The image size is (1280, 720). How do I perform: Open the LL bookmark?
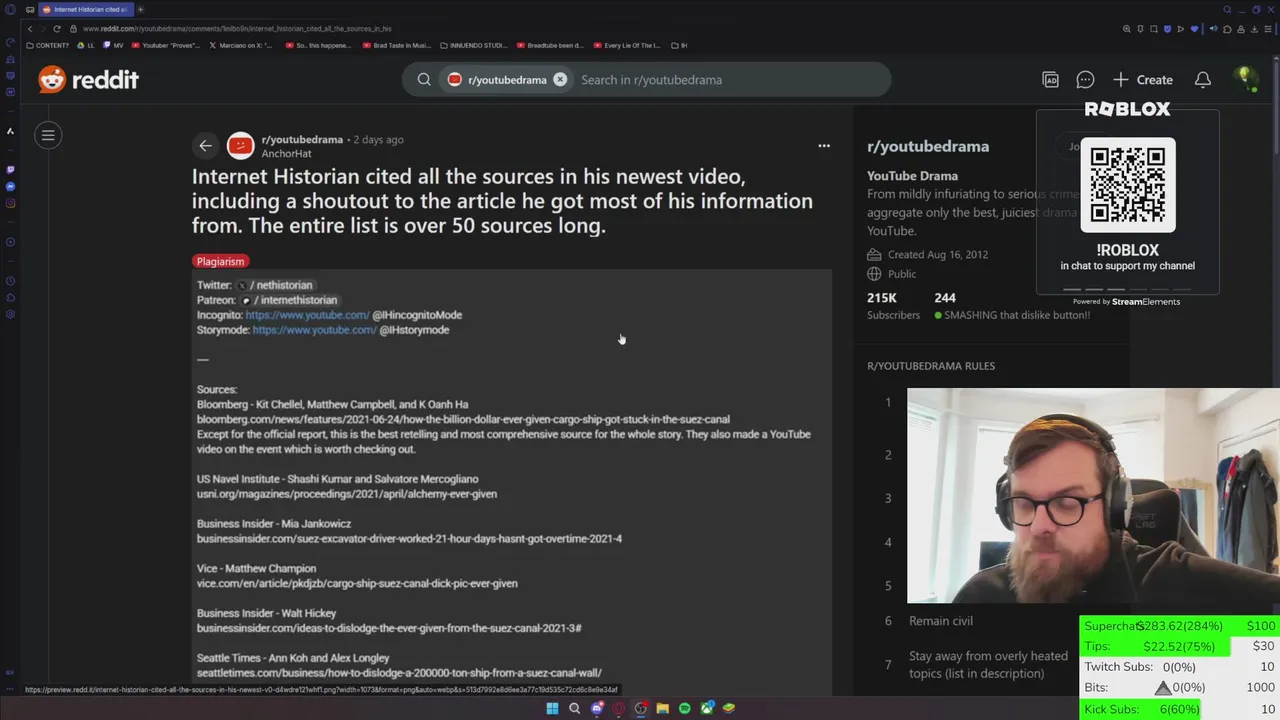click(85, 45)
